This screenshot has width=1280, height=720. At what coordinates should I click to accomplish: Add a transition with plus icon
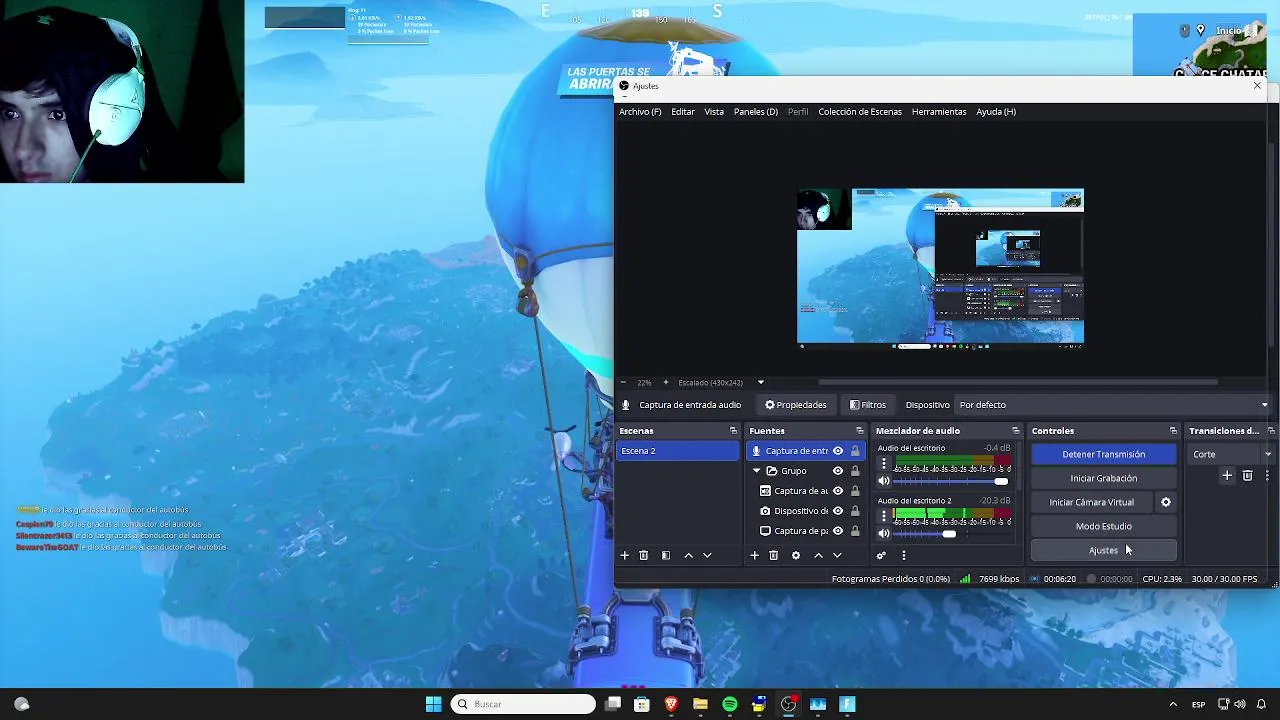(x=1227, y=476)
